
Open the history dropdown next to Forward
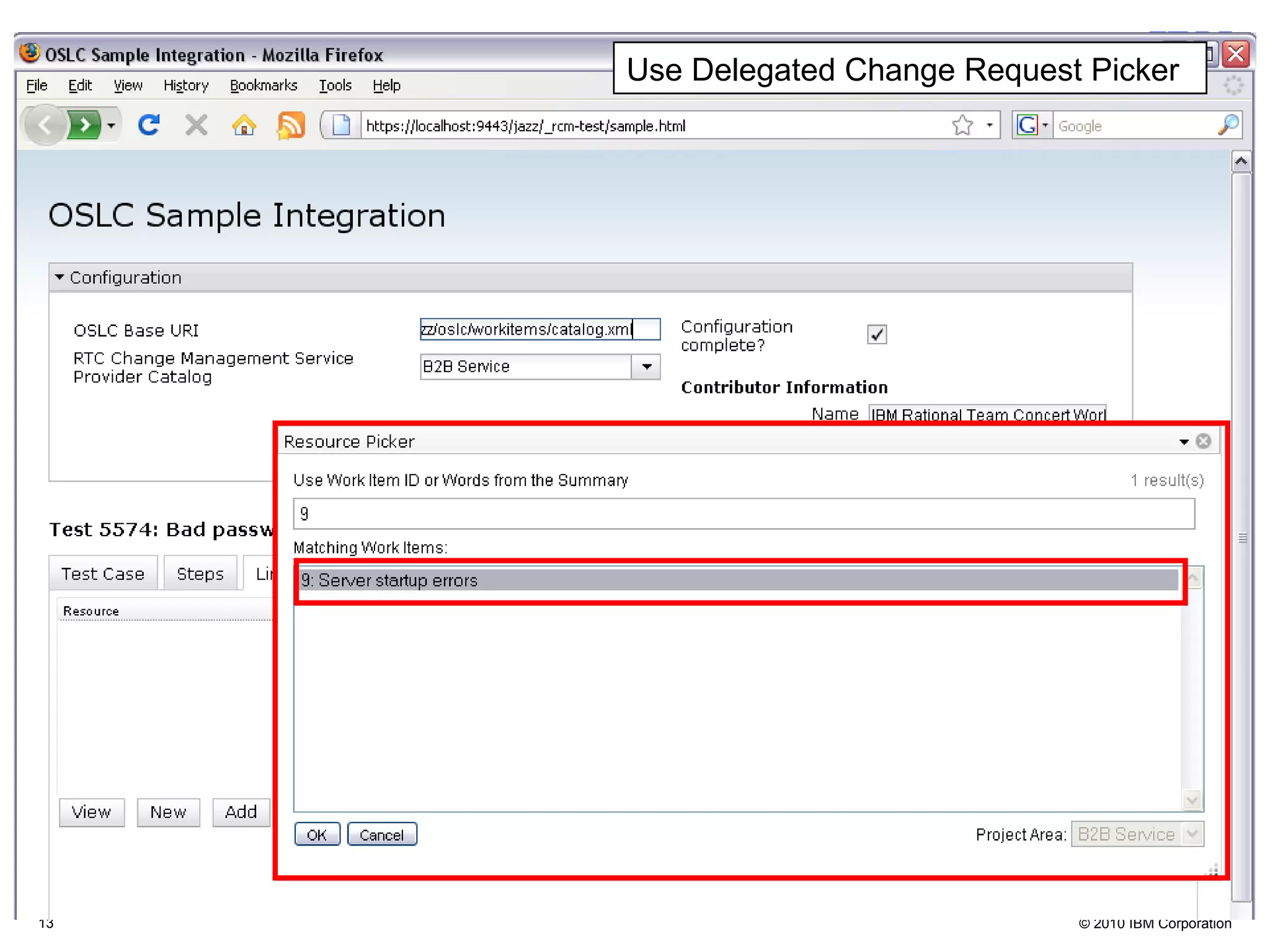(111, 126)
